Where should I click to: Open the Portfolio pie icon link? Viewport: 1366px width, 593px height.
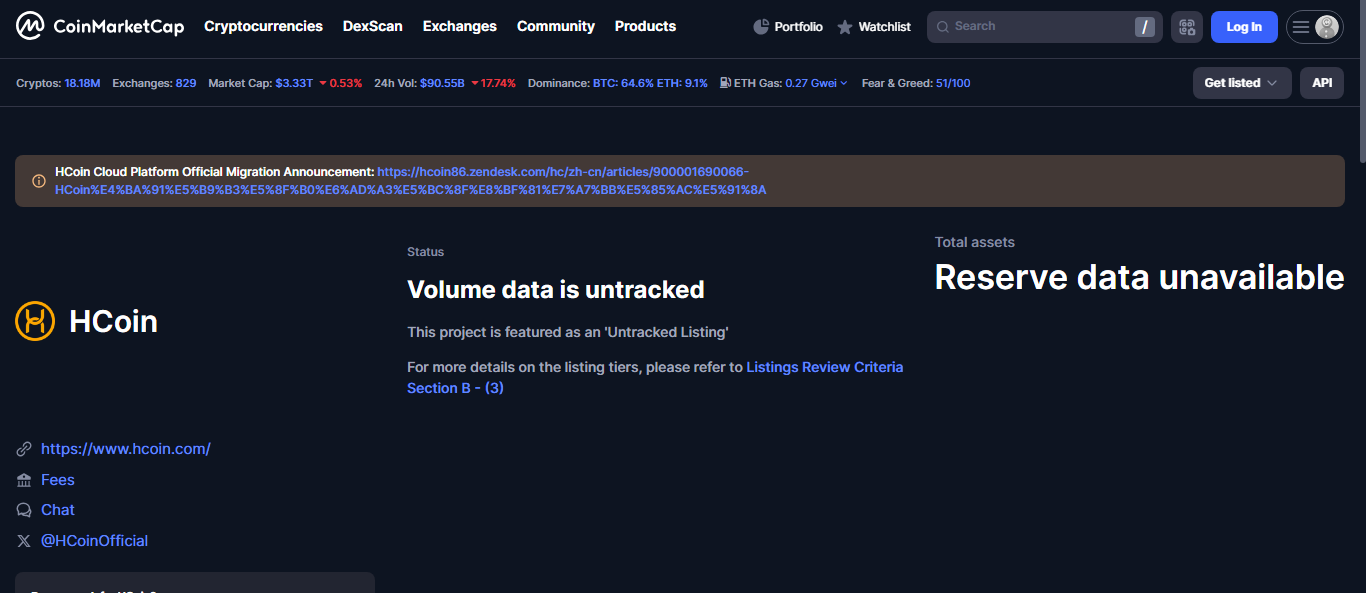tap(788, 27)
